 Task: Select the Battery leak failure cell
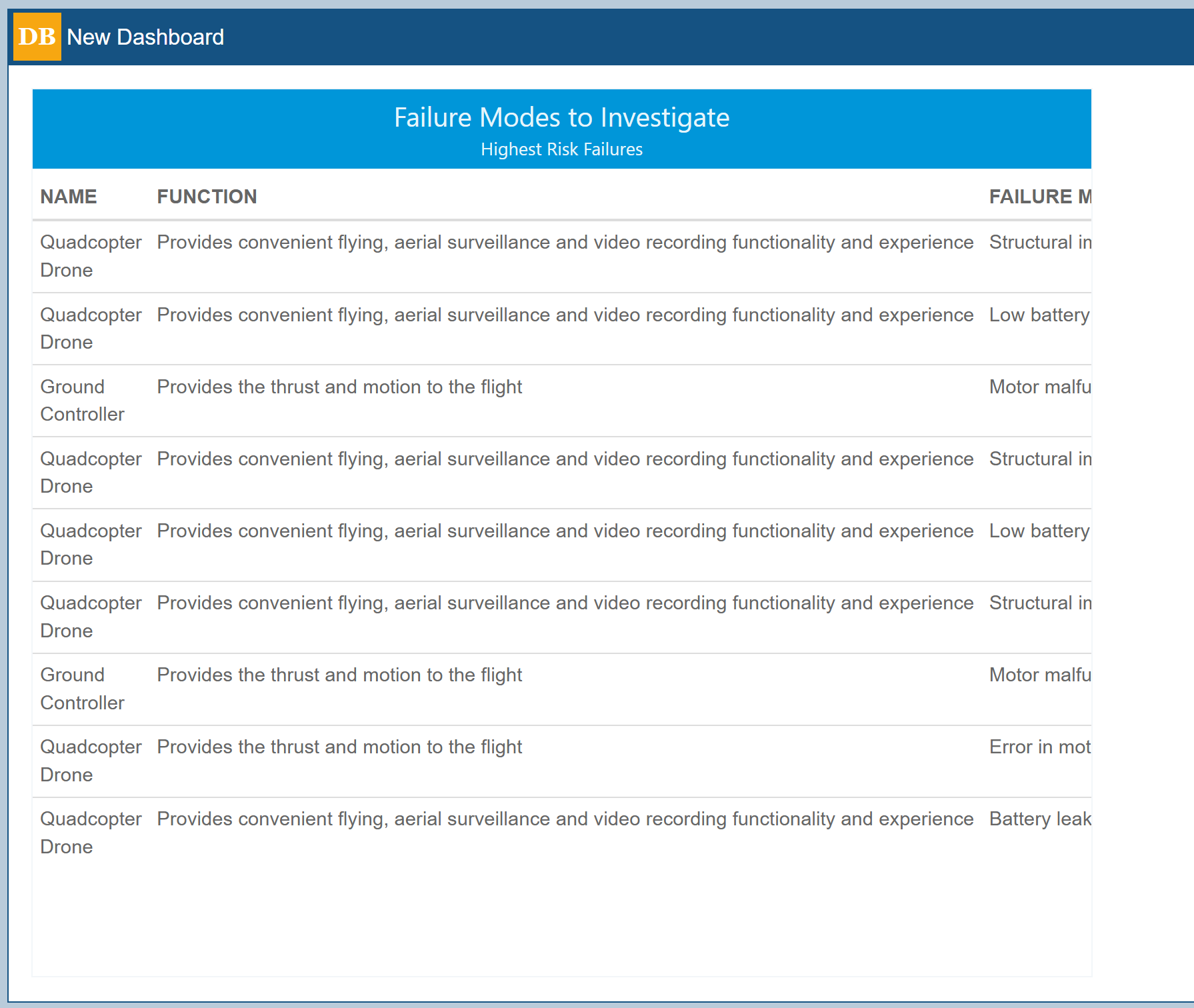tap(1039, 819)
